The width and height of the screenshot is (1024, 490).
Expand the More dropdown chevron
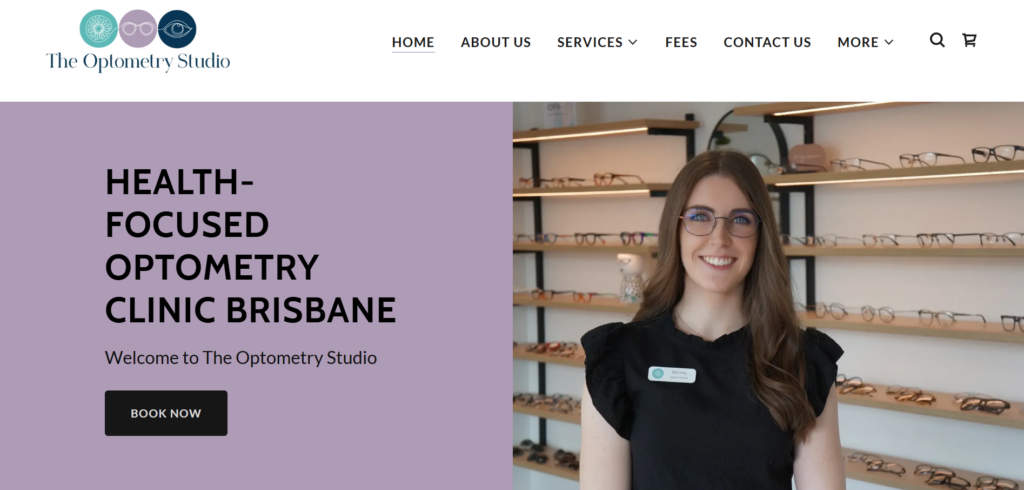[x=889, y=42]
